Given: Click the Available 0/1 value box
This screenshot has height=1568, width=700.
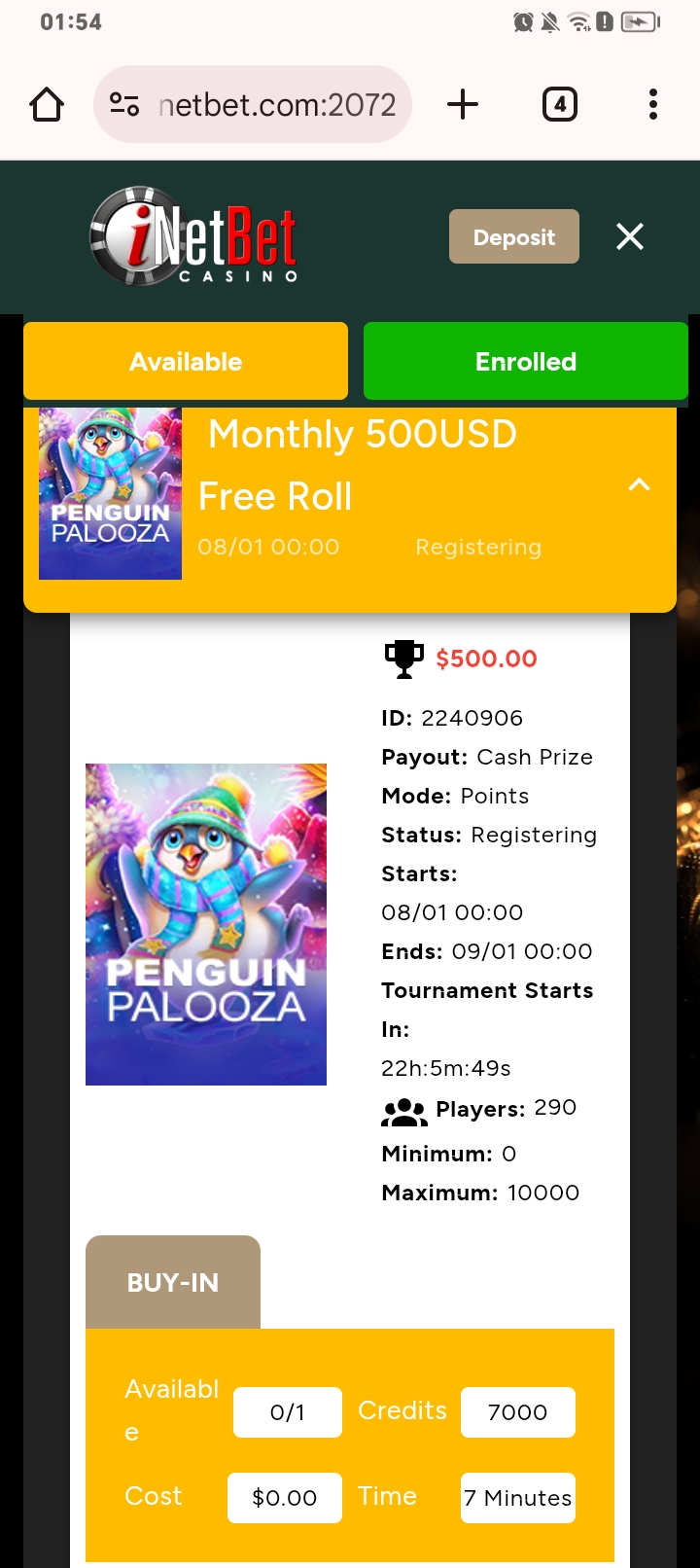Looking at the screenshot, I should coord(288,1412).
